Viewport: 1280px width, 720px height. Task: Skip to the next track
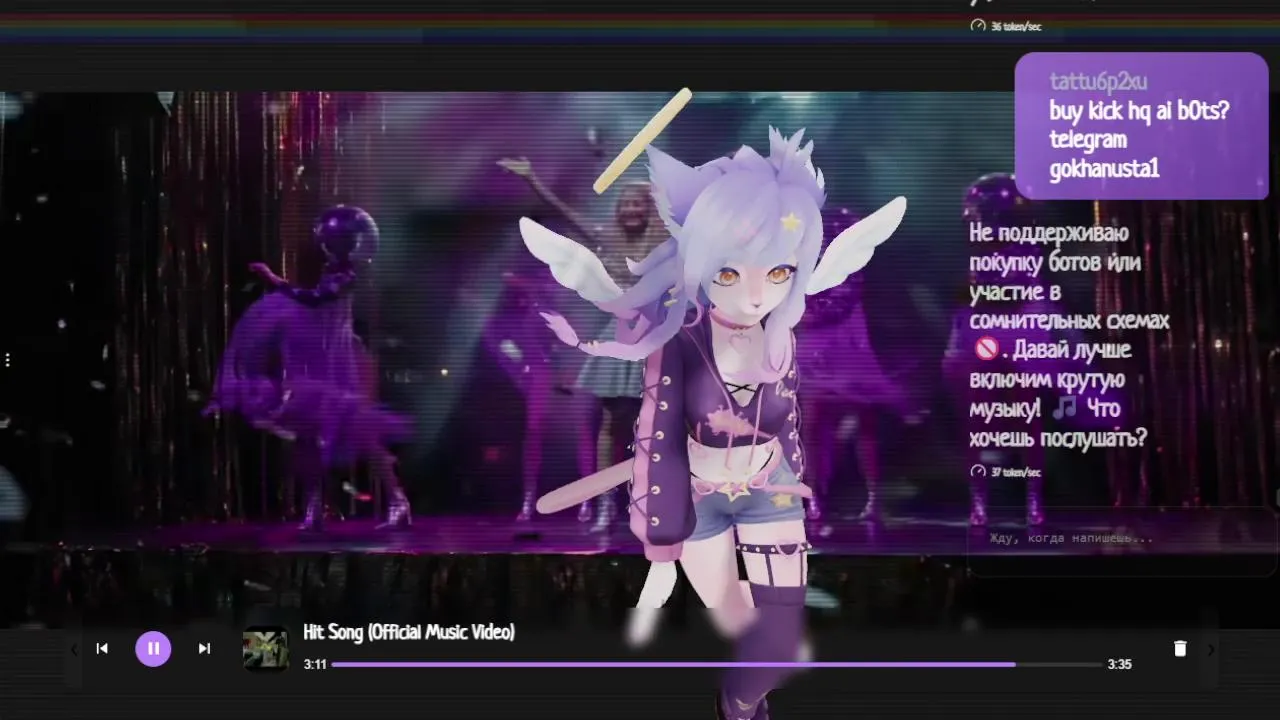pyautogui.click(x=204, y=648)
